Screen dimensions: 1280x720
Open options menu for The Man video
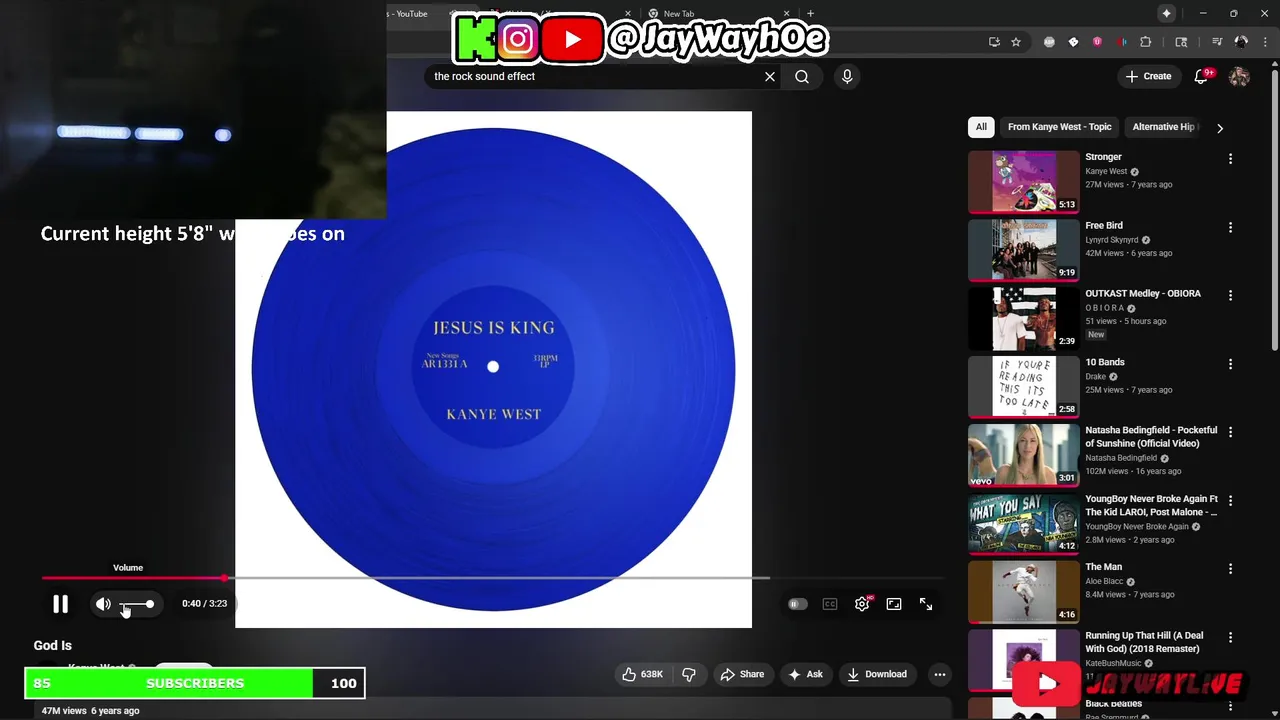(1230, 569)
